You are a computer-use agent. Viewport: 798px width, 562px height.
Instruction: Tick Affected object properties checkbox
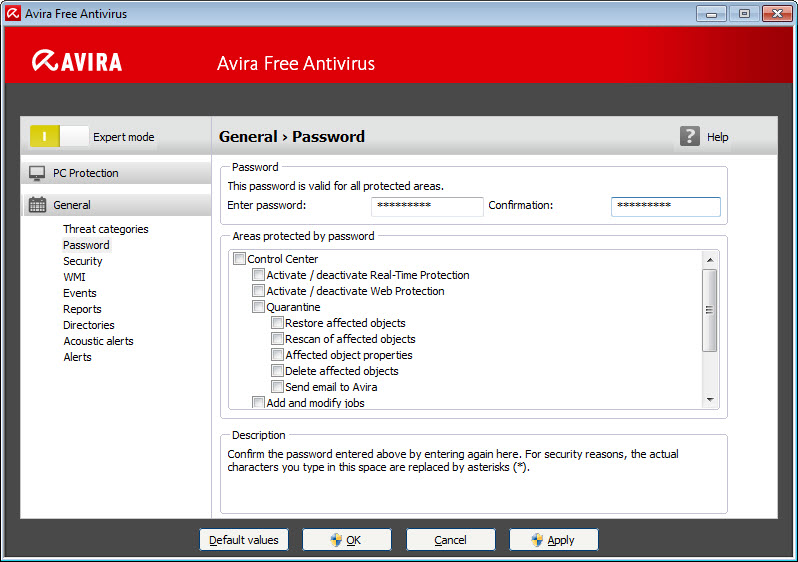(277, 355)
